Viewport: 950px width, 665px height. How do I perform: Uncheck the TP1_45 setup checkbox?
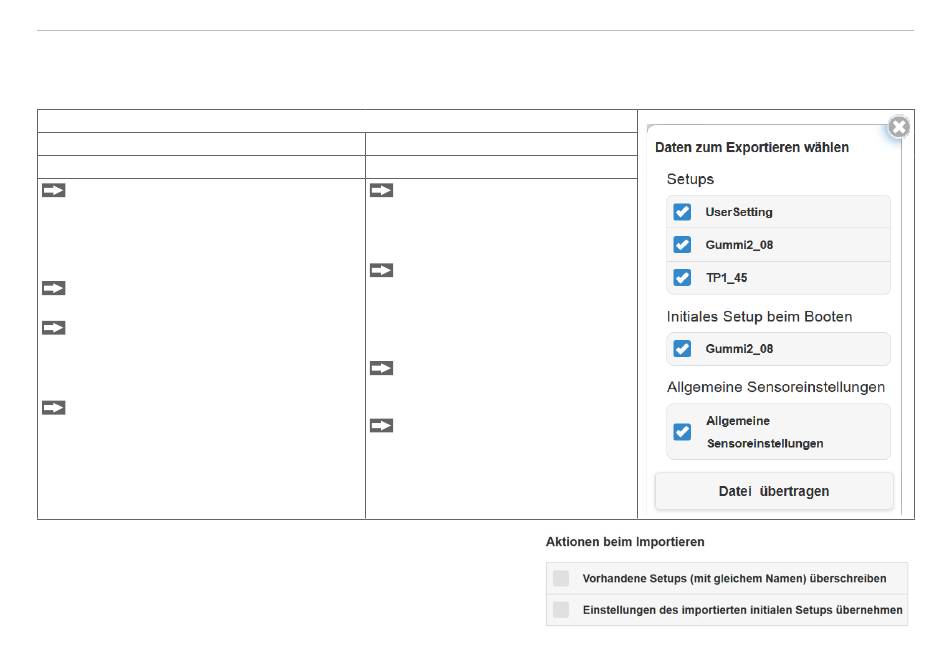pyautogui.click(x=682, y=277)
